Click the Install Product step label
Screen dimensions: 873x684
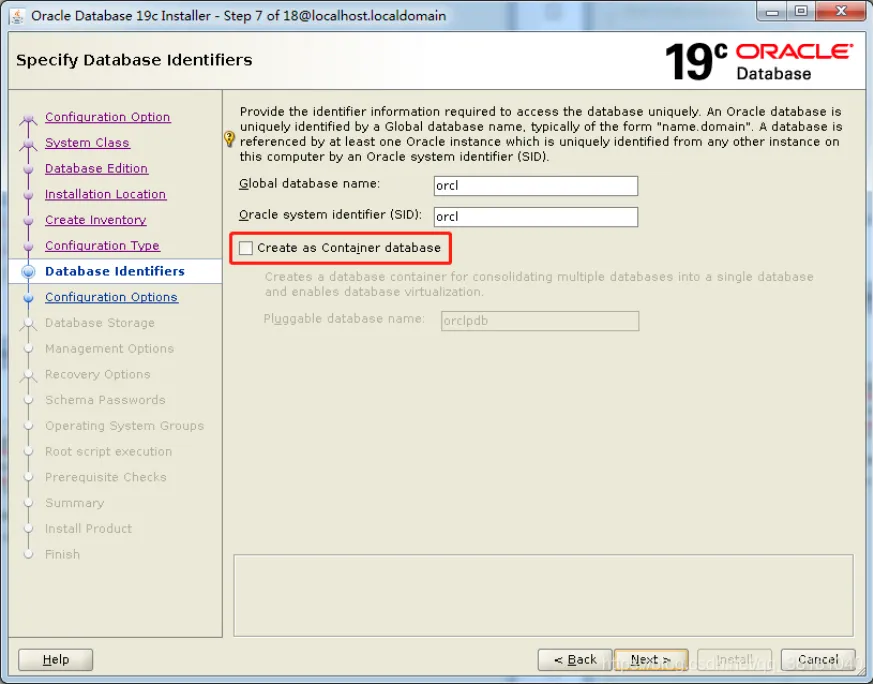89,528
